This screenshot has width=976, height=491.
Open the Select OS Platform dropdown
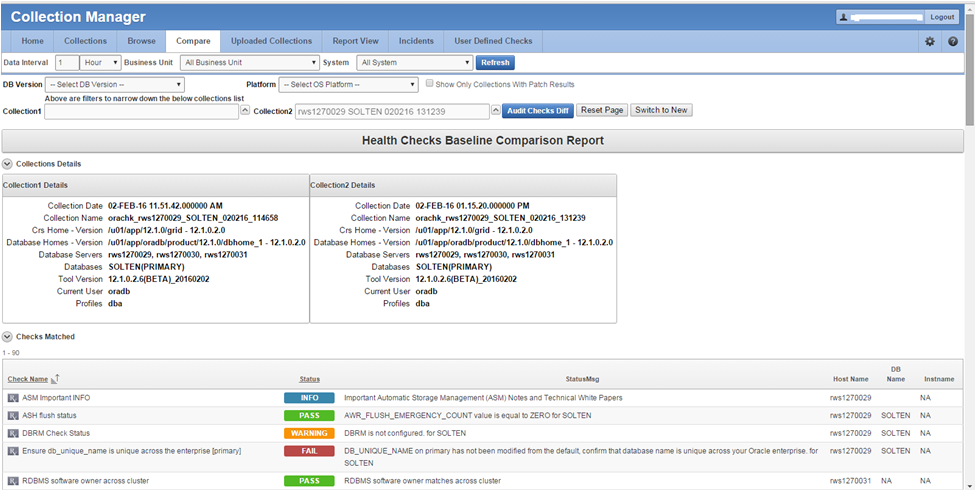pyautogui.click(x=347, y=85)
